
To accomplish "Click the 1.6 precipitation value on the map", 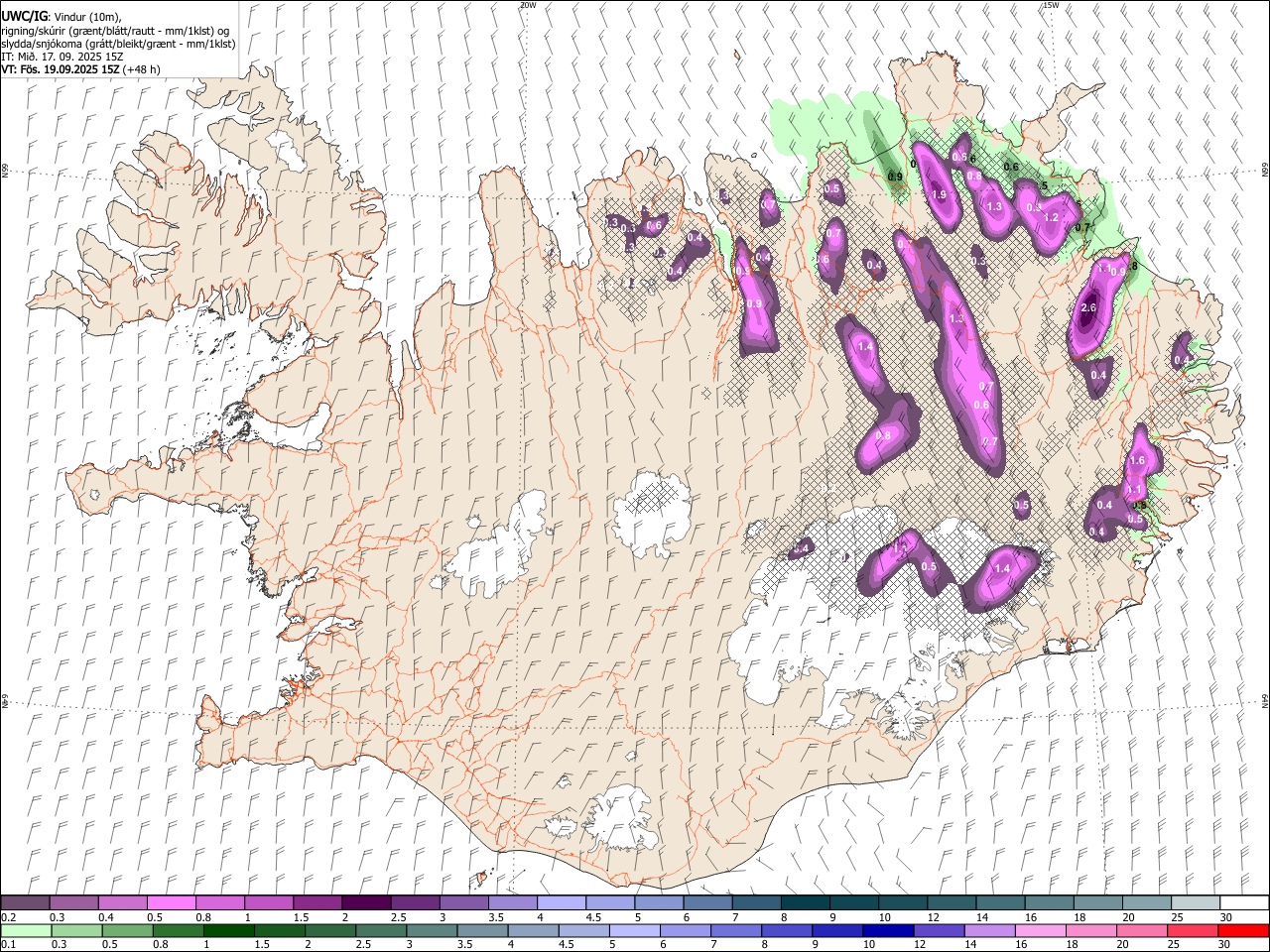I will click(1138, 460).
